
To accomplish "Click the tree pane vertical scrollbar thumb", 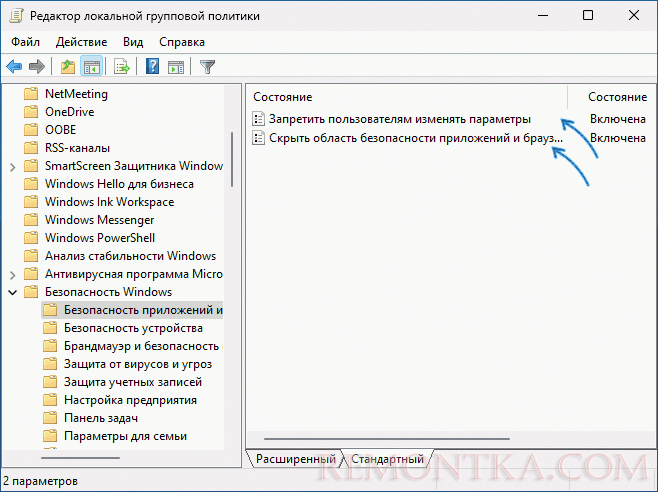I will point(232,160).
